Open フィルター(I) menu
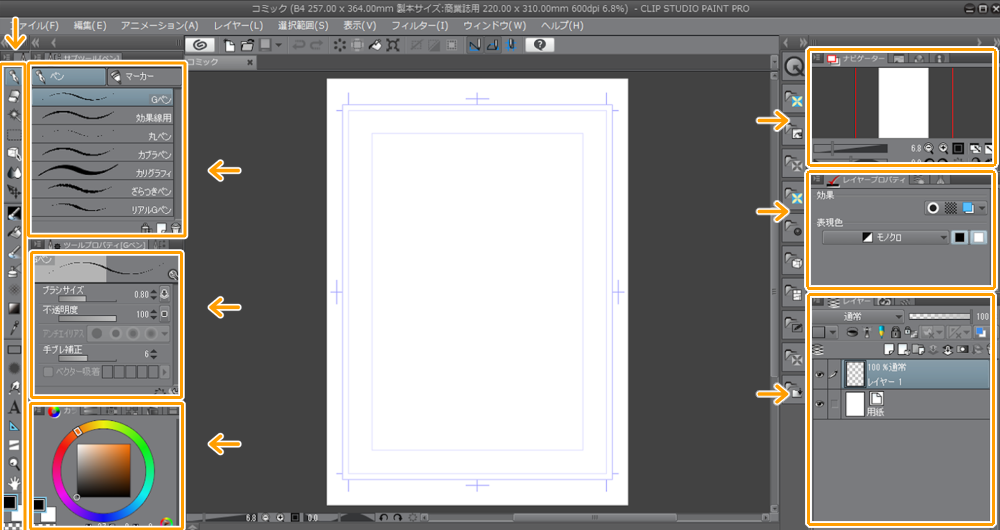 tap(419, 26)
